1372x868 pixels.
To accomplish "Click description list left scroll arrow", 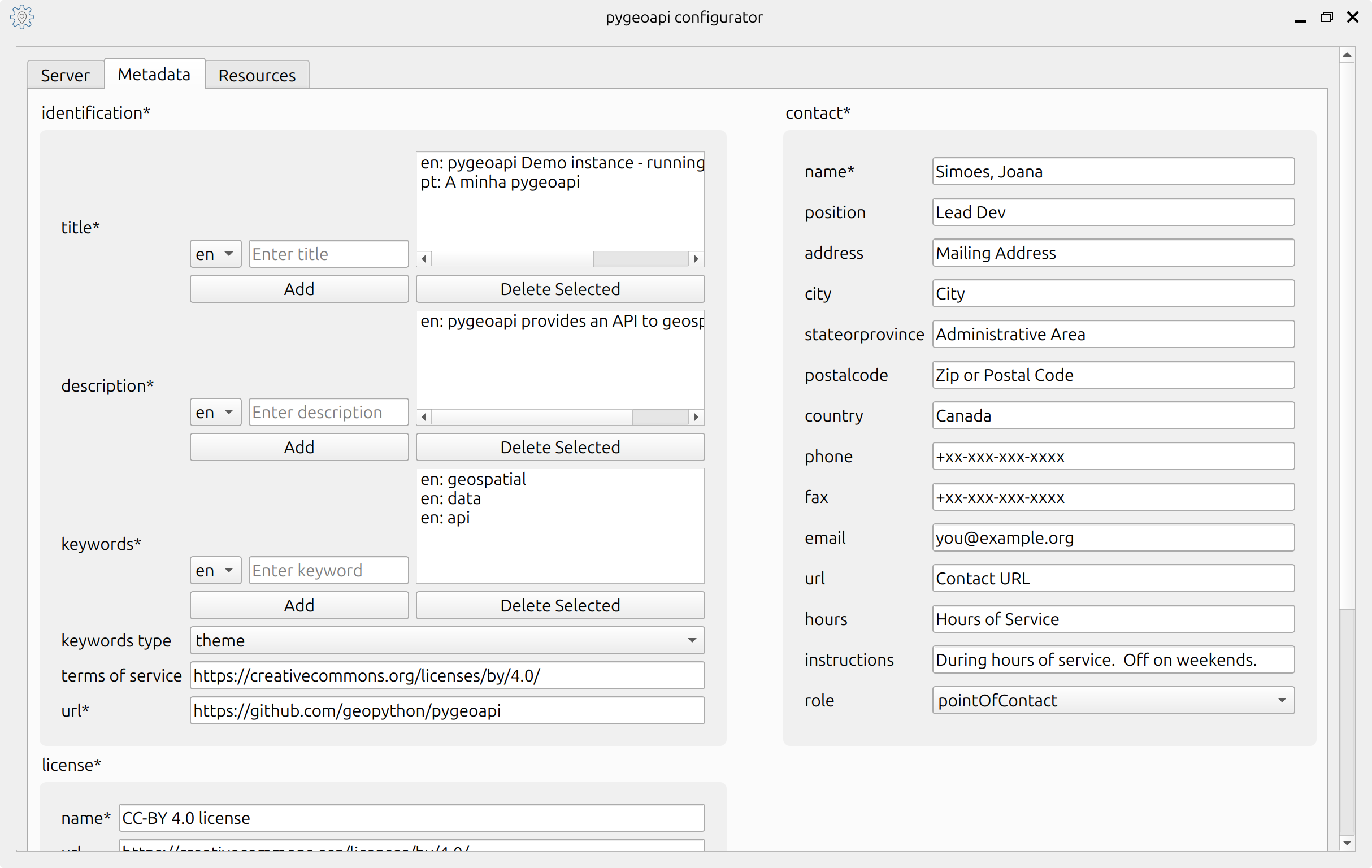I will 424,417.
